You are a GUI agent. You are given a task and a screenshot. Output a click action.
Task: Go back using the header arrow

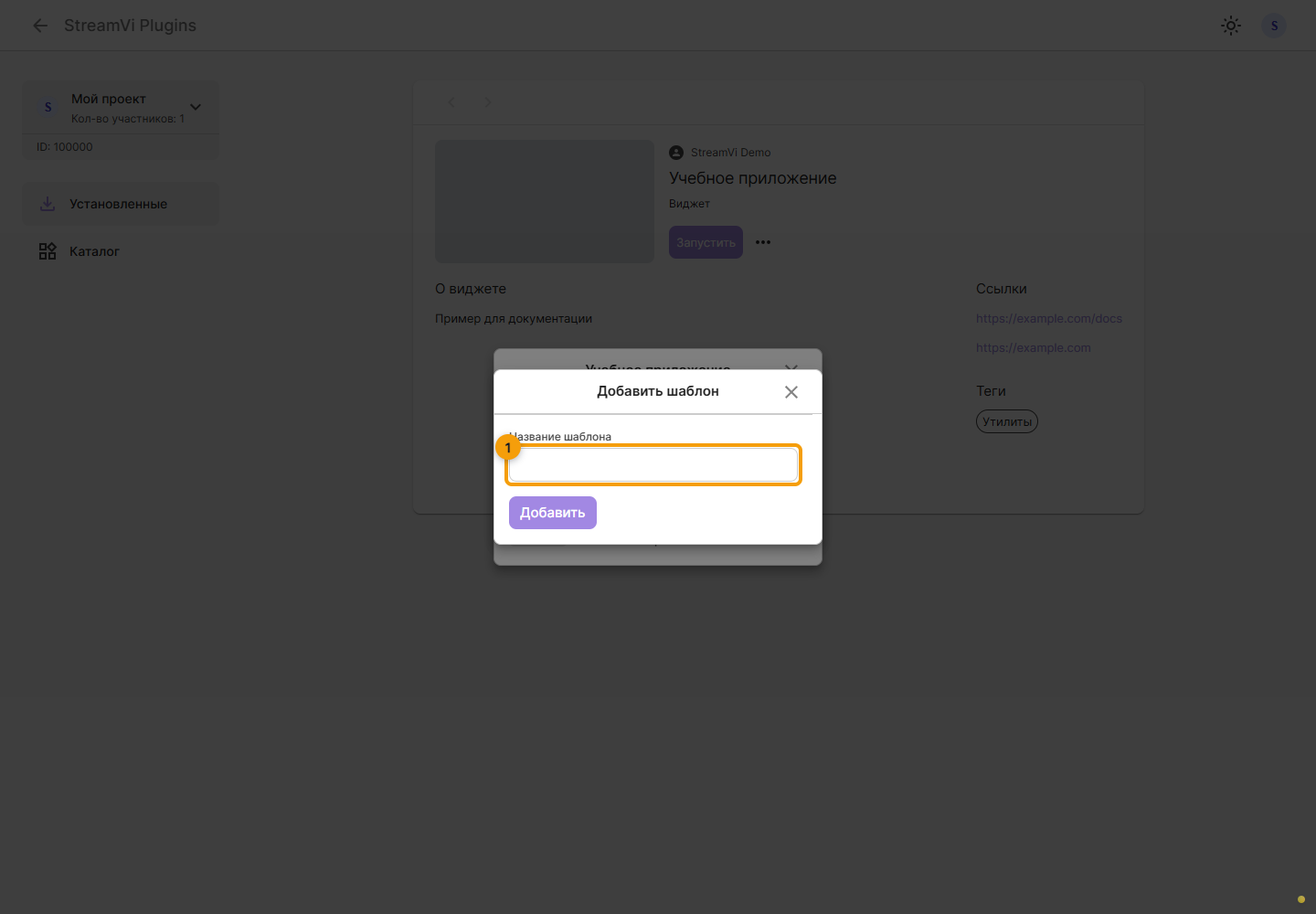point(40,26)
